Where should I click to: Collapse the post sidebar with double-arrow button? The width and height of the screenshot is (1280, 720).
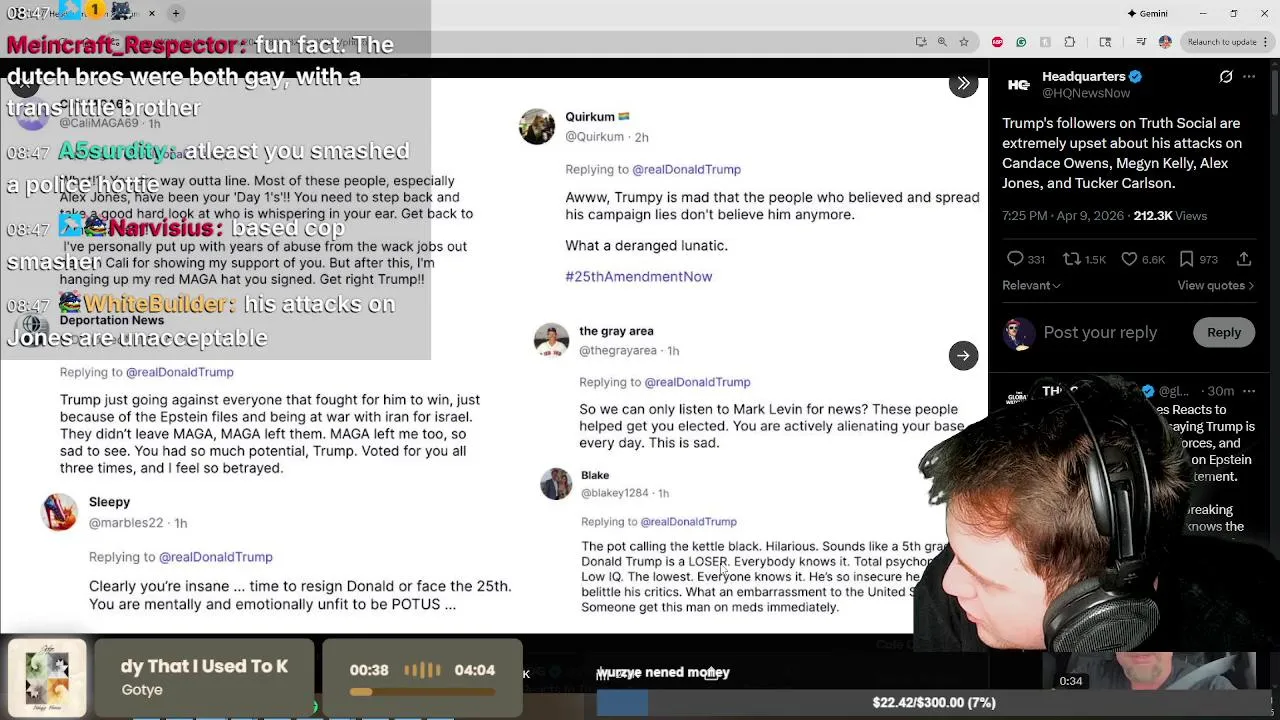point(963,84)
